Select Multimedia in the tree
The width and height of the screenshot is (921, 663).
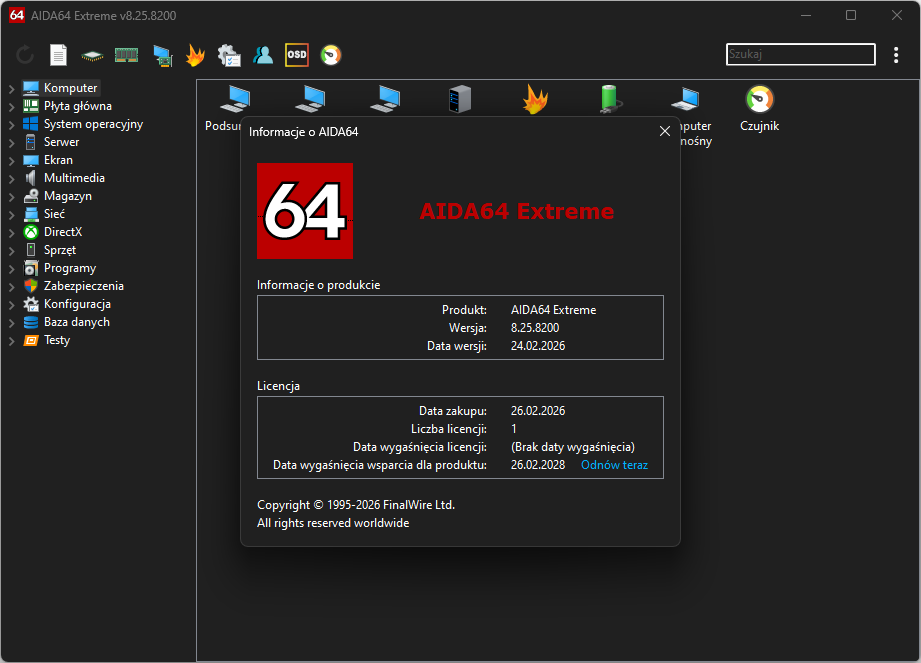point(74,178)
